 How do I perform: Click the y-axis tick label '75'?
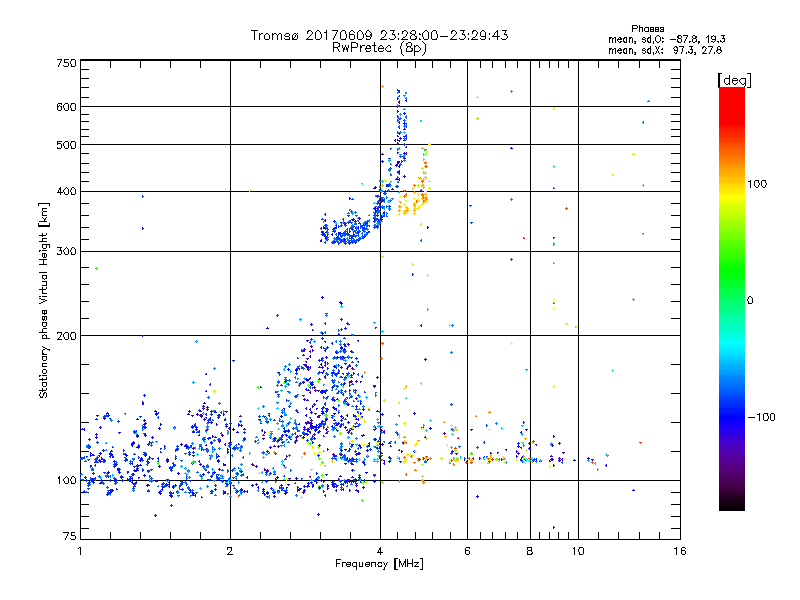70,536
